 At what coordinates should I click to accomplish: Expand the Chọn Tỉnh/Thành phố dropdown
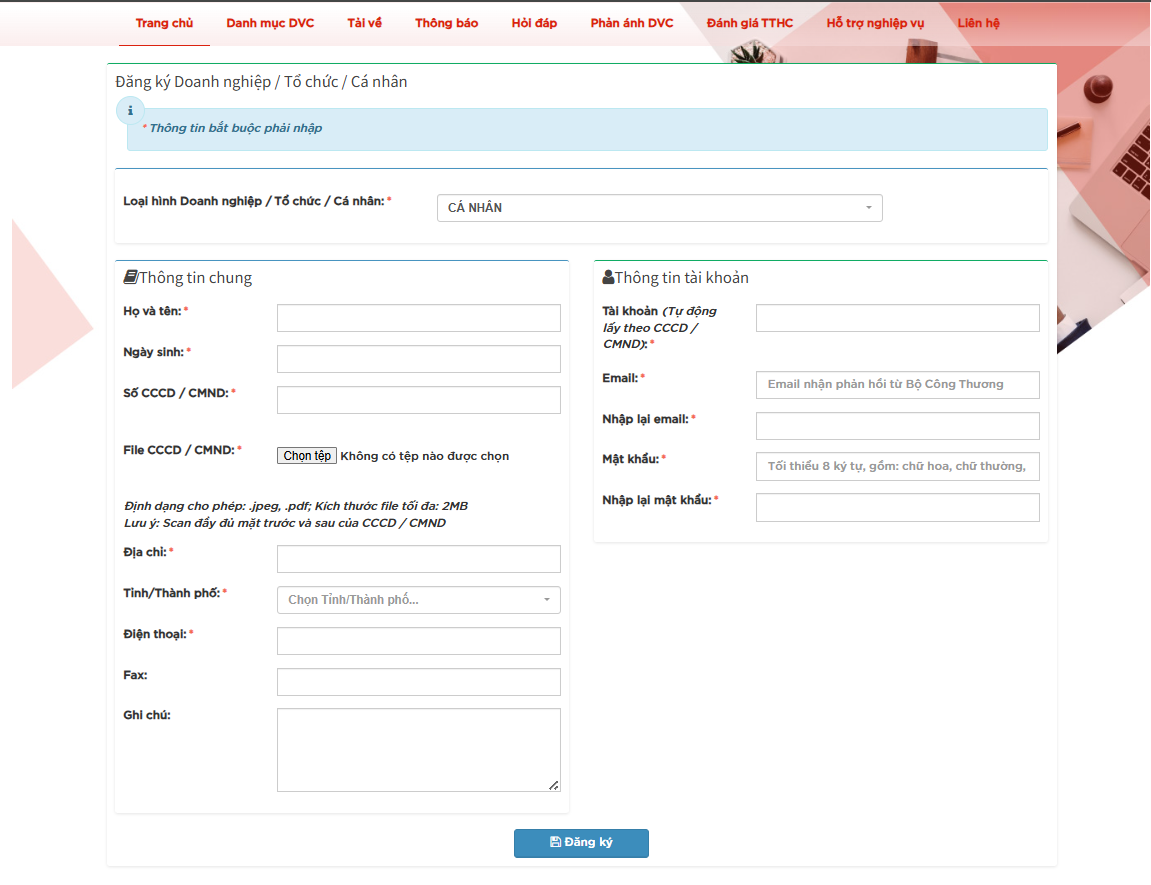tap(418, 600)
